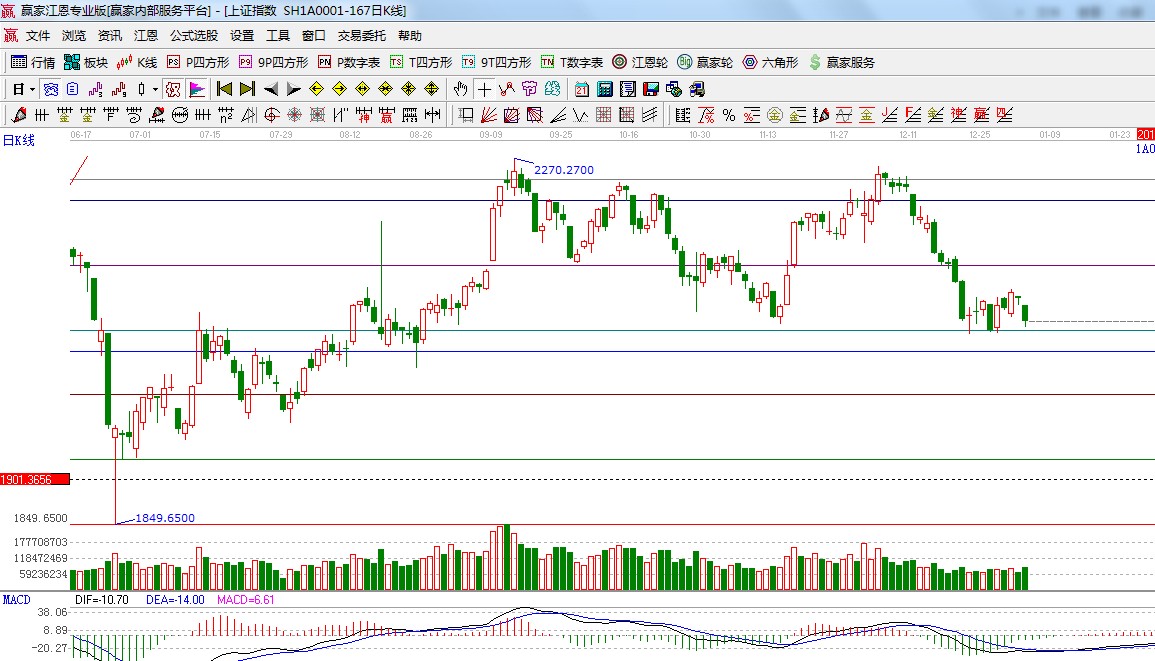Click the calculator icon in toolbar
The height and width of the screenshot is (661, 1155).
[x=604, y=89]
